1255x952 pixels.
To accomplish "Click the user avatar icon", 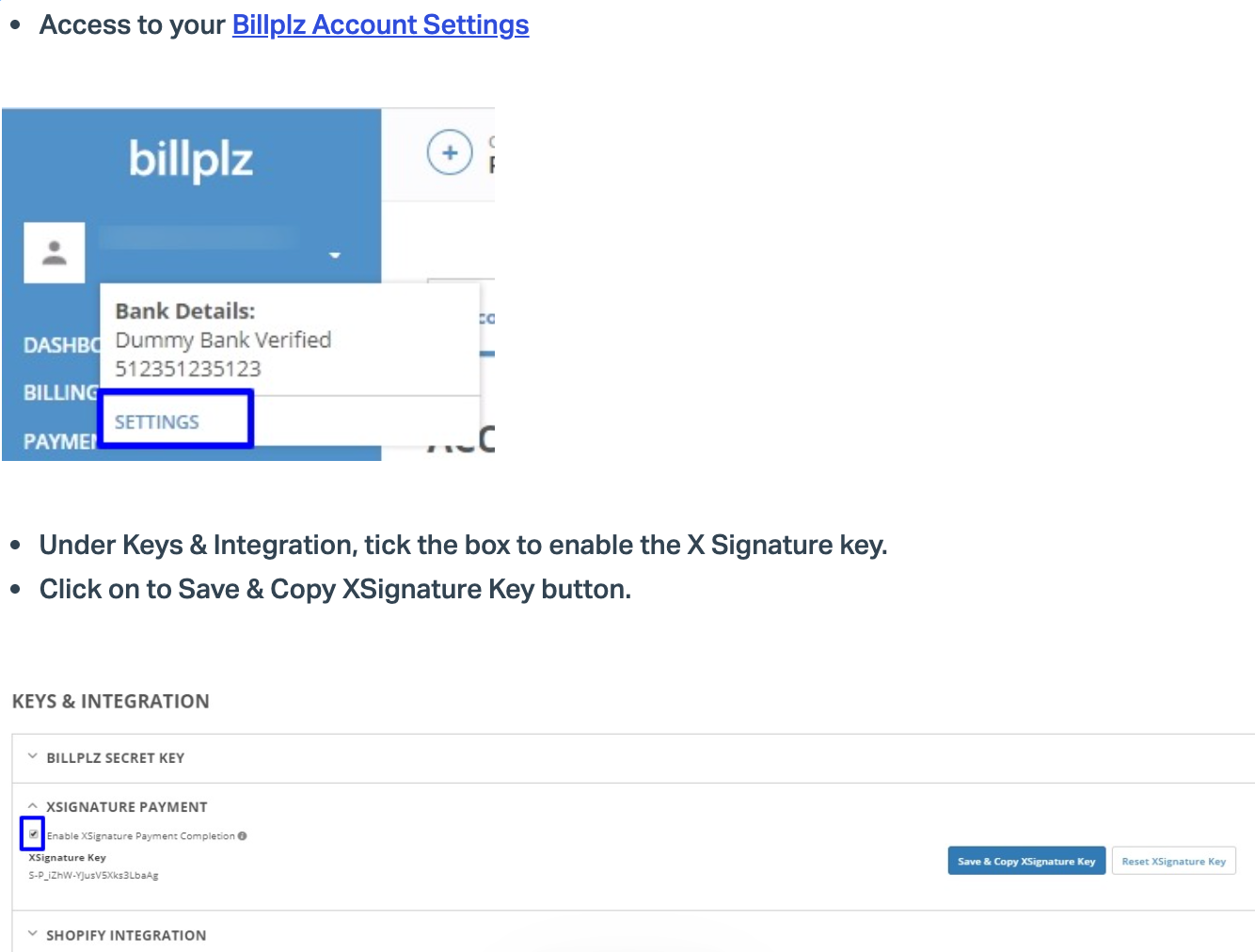I will point(55,253).
